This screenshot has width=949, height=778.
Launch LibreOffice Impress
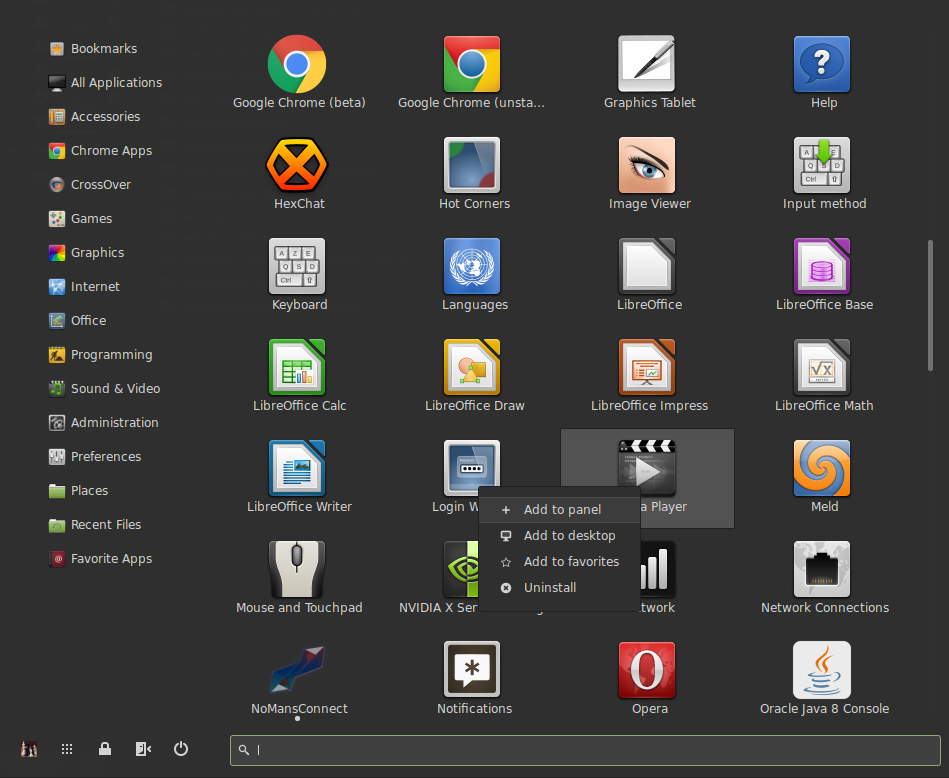(647, 375)
